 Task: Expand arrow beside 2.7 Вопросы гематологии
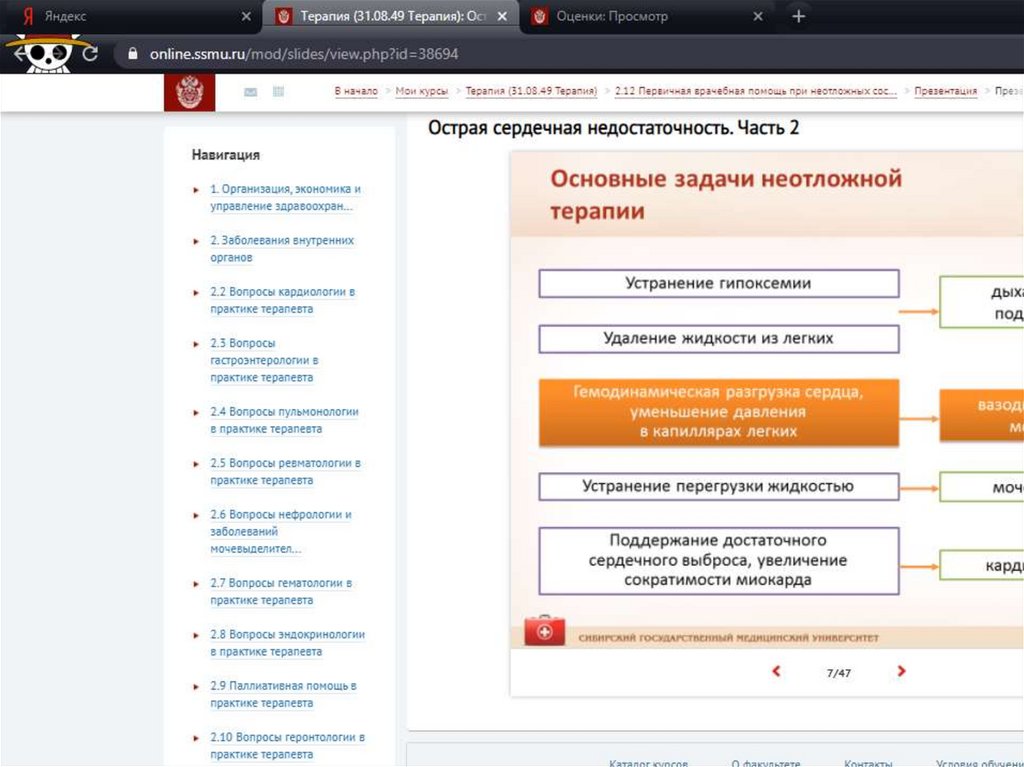tap(196, 584)
